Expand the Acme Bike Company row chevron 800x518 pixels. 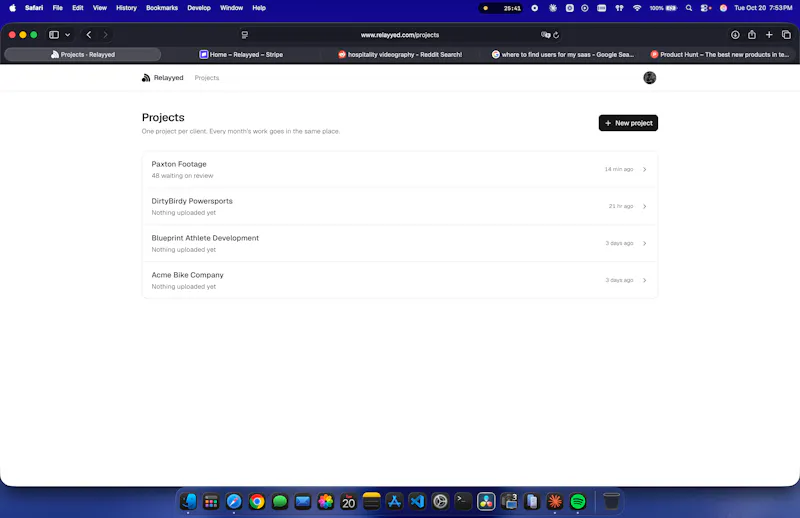click(x=645, y=280)
